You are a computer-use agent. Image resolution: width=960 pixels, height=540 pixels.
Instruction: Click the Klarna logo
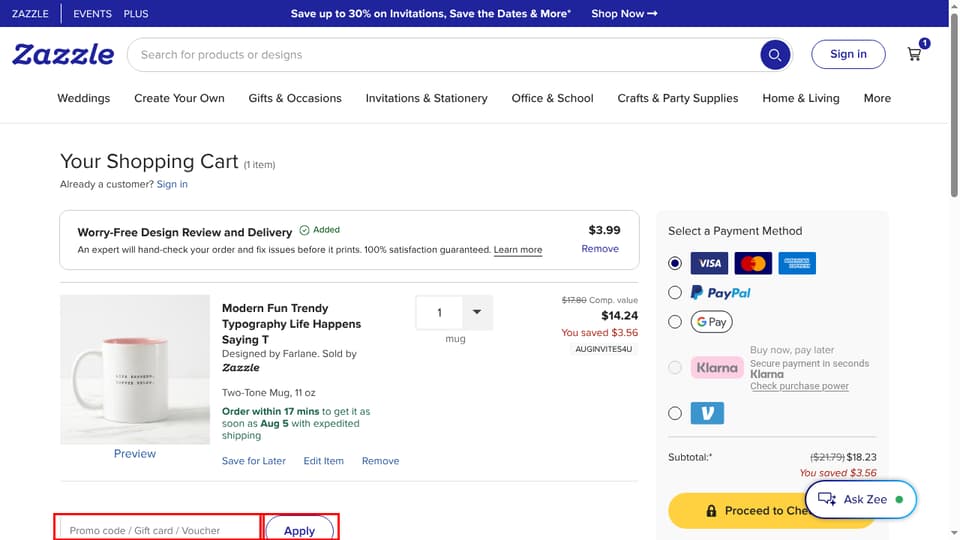pos(717,367)
